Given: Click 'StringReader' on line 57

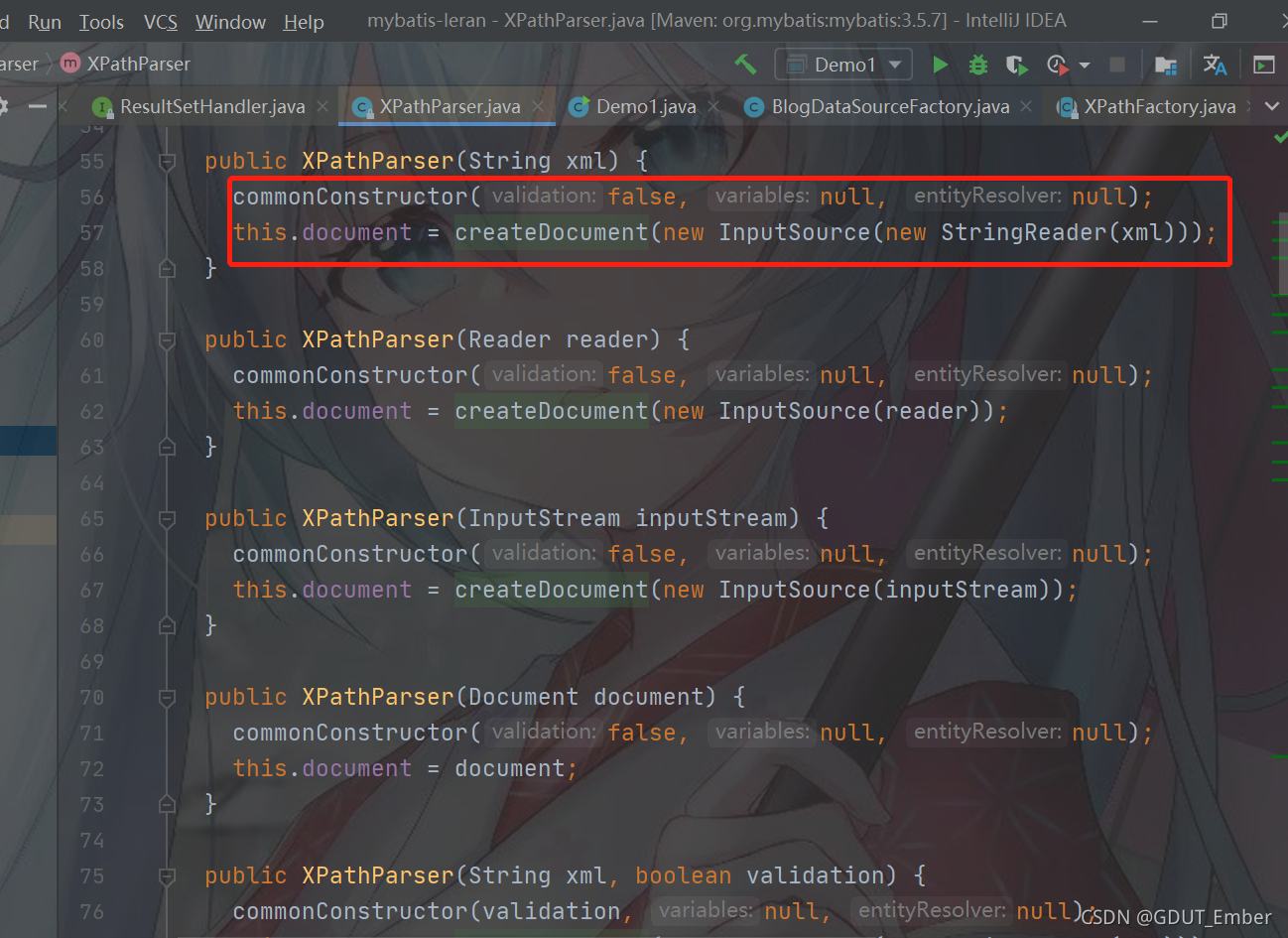Looking at the screenshot, I should click(1023, 232).
